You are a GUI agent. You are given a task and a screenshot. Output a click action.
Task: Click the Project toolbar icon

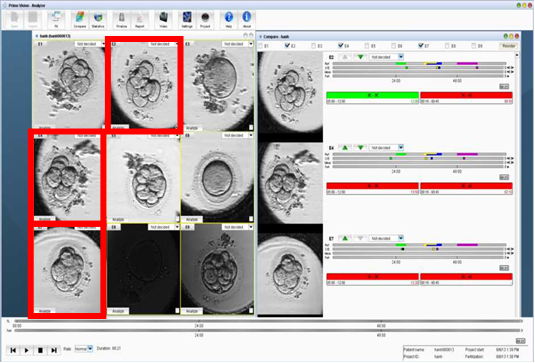tap(205, 19)
